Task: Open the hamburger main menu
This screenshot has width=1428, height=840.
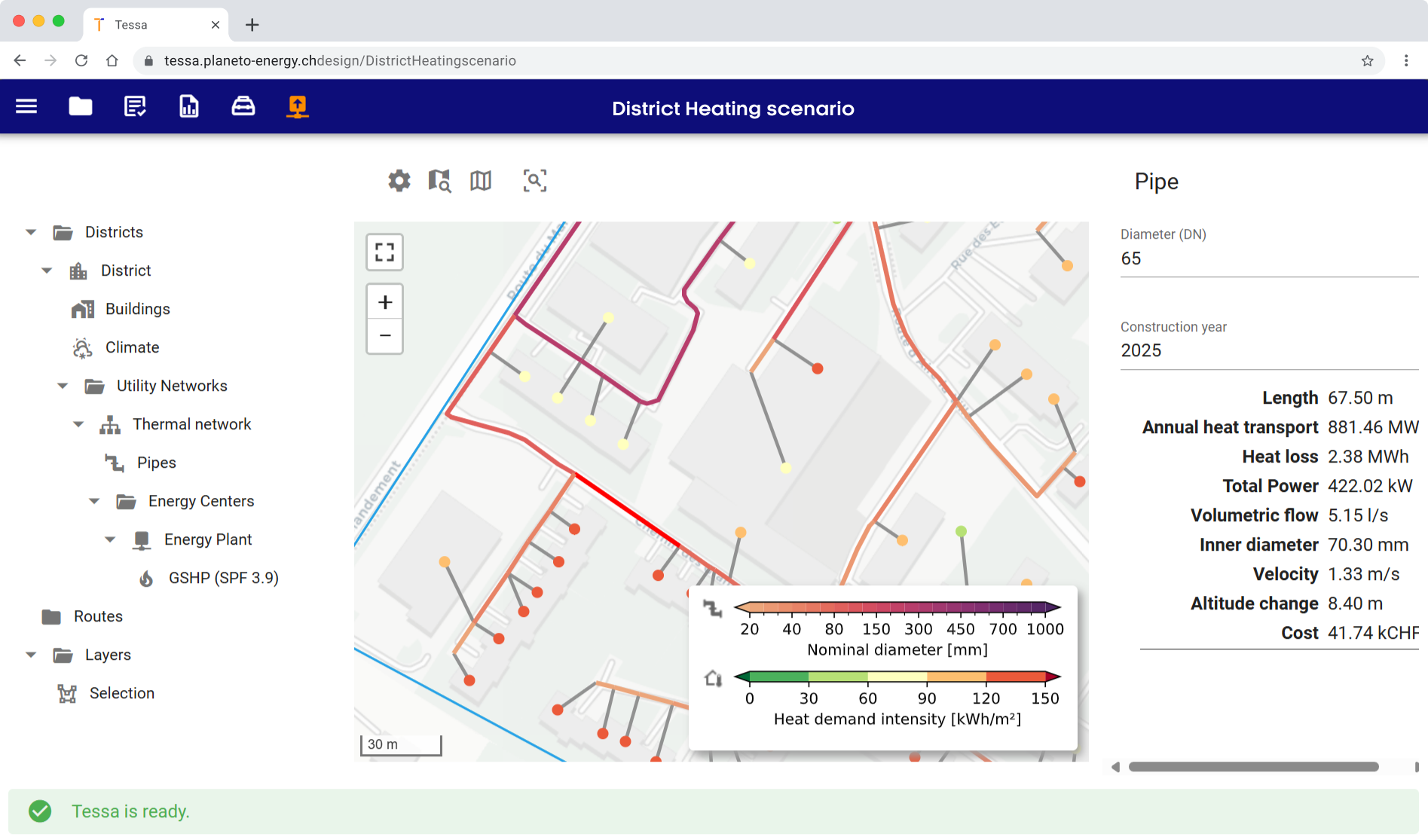Action: 26,106
